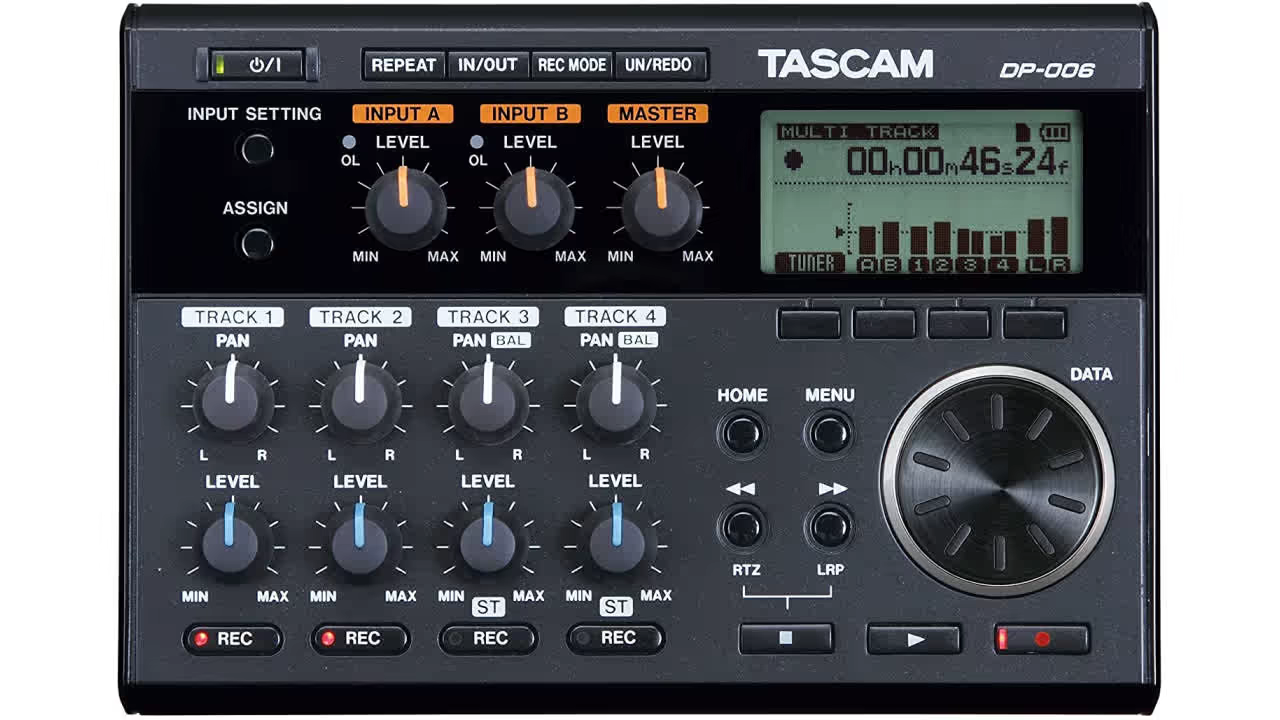Screen dimensions: 1280x720
Task: Click the TRACK 1 PAN knob
Action: [232, 401]
